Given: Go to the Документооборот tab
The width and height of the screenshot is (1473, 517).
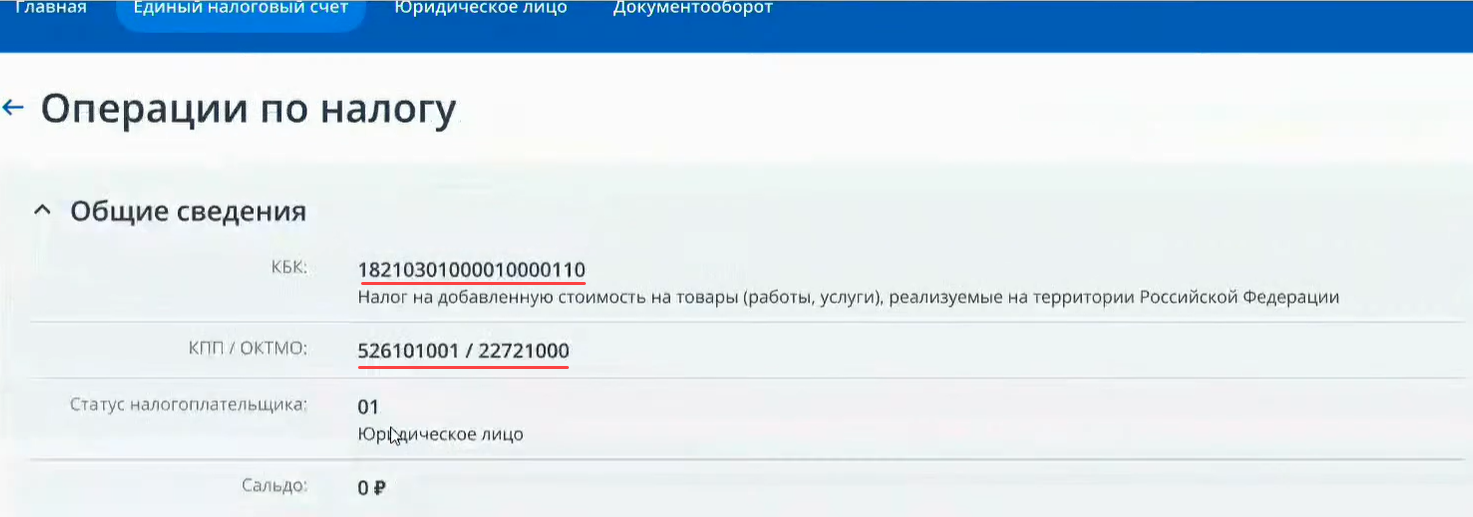Looking at the screenshot, I should coord(692,8).
